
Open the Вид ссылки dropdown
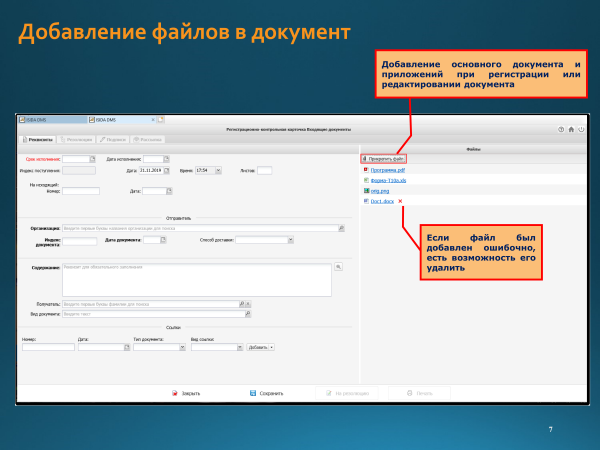pos(241,348)
